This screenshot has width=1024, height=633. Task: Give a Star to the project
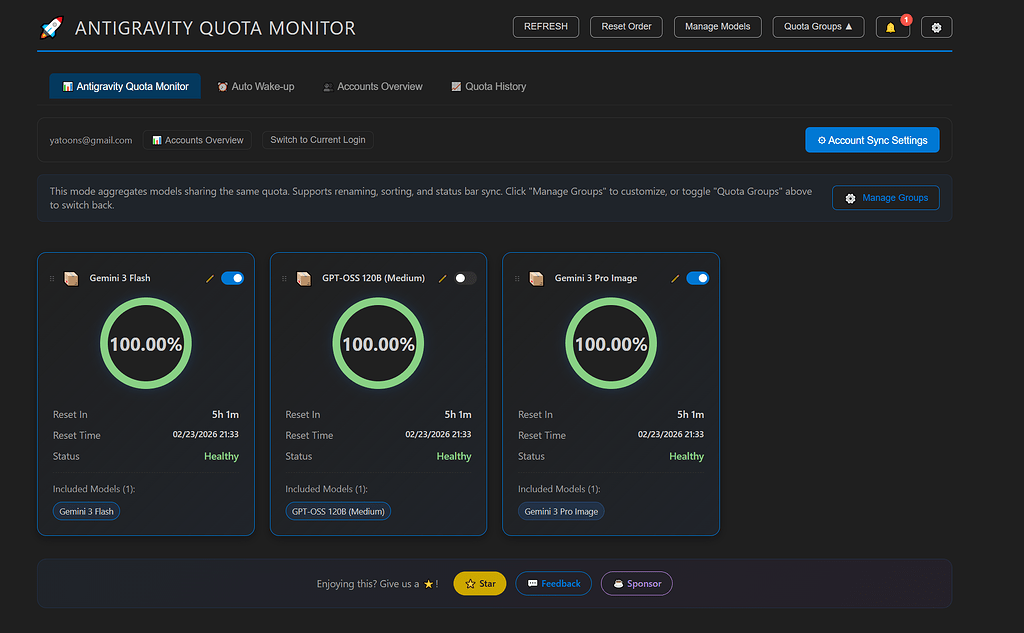[x=480, y=583]
